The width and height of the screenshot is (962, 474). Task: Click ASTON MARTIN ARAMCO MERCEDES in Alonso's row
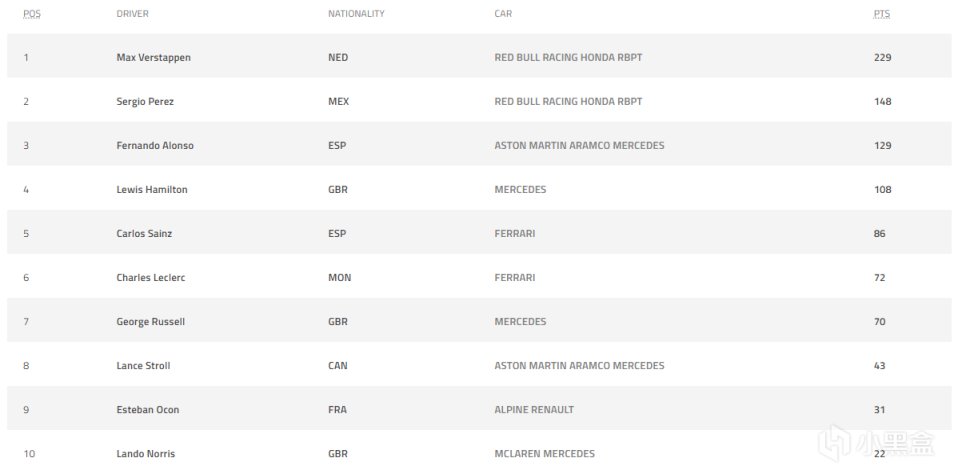click(x=579, y=145)
